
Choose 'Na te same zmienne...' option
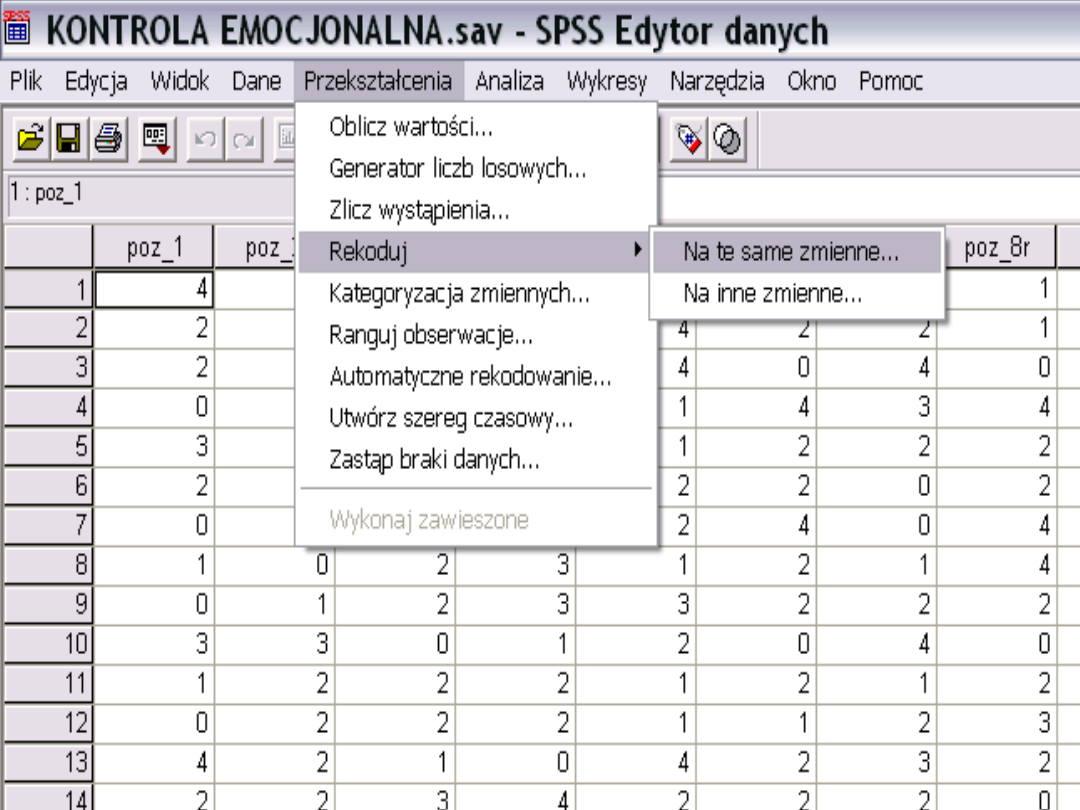(x=790, y=252)
